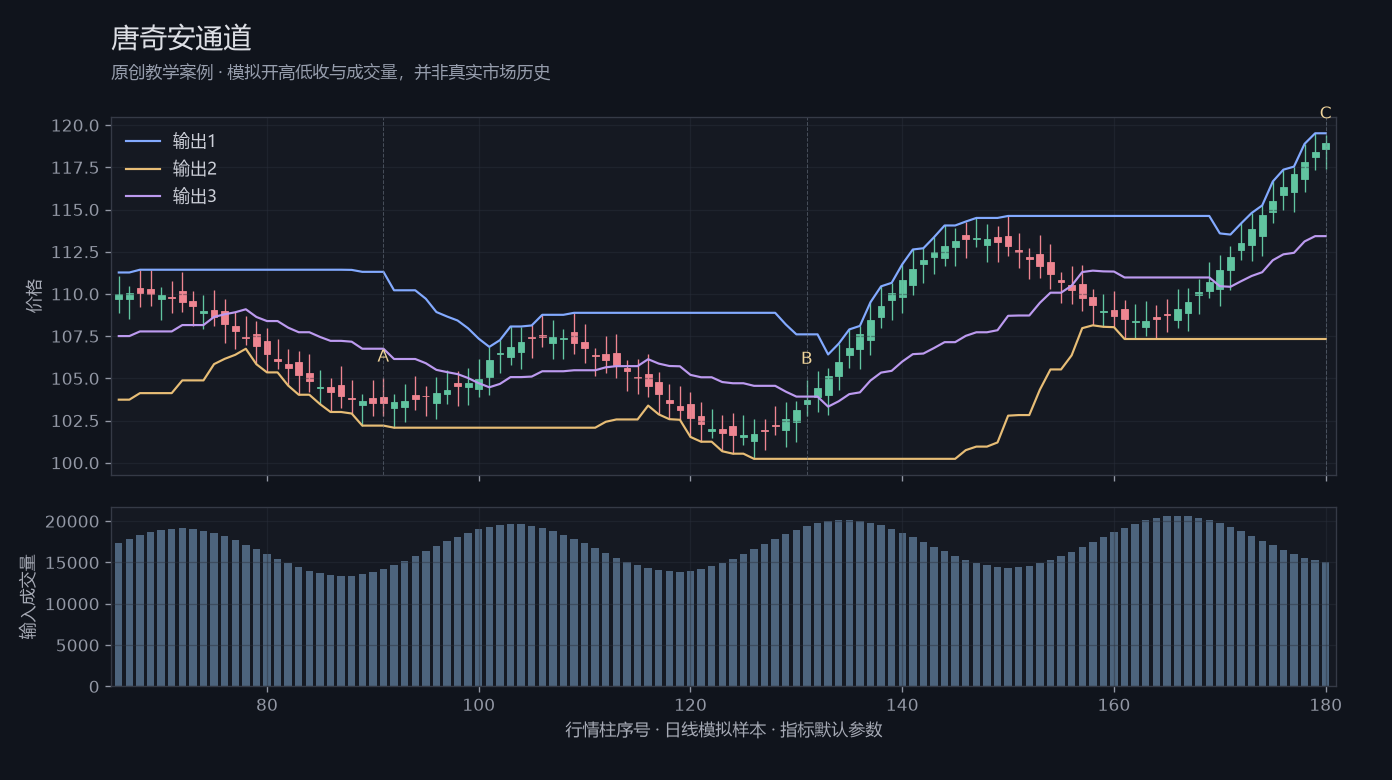Click volume tick 10000

tap(73, 604)
